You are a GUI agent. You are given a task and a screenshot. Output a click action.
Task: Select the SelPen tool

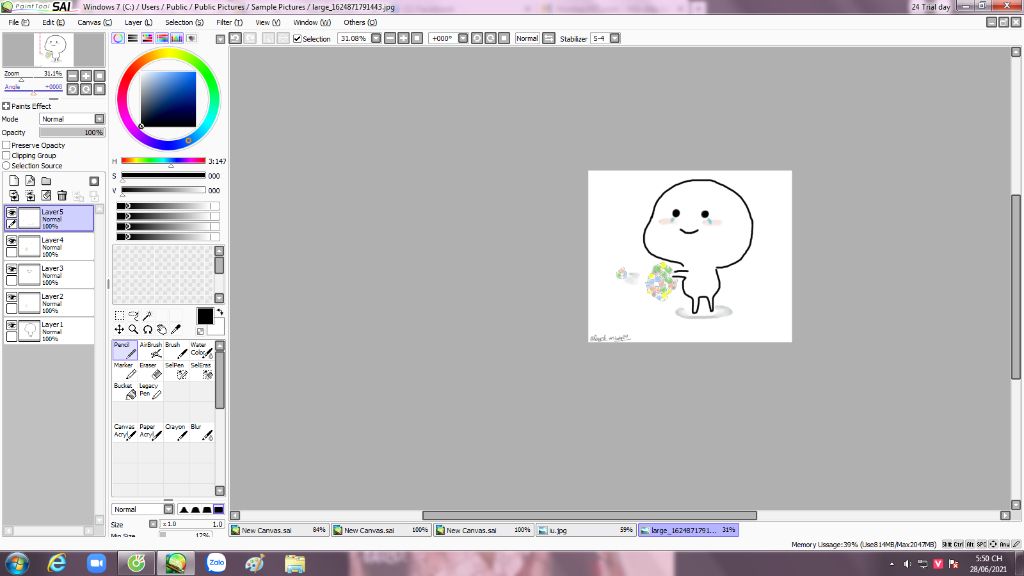point(176,371)
